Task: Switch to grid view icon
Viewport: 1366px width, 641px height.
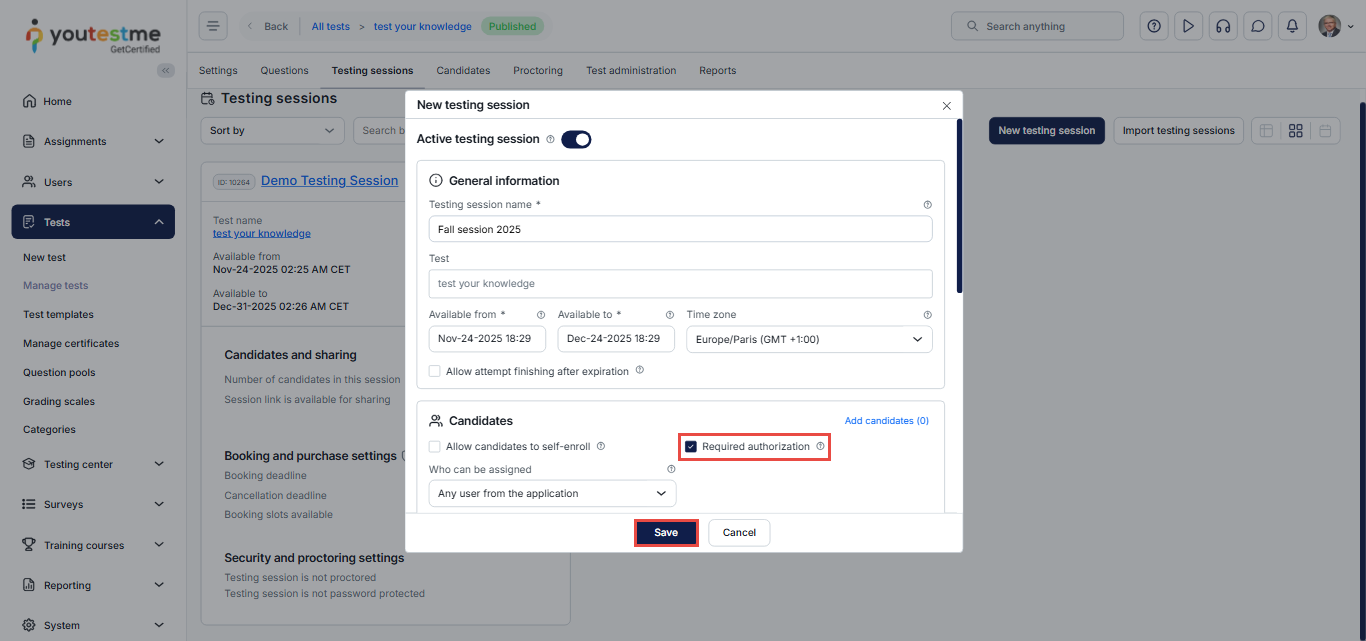Action: tap(1296, 131)
